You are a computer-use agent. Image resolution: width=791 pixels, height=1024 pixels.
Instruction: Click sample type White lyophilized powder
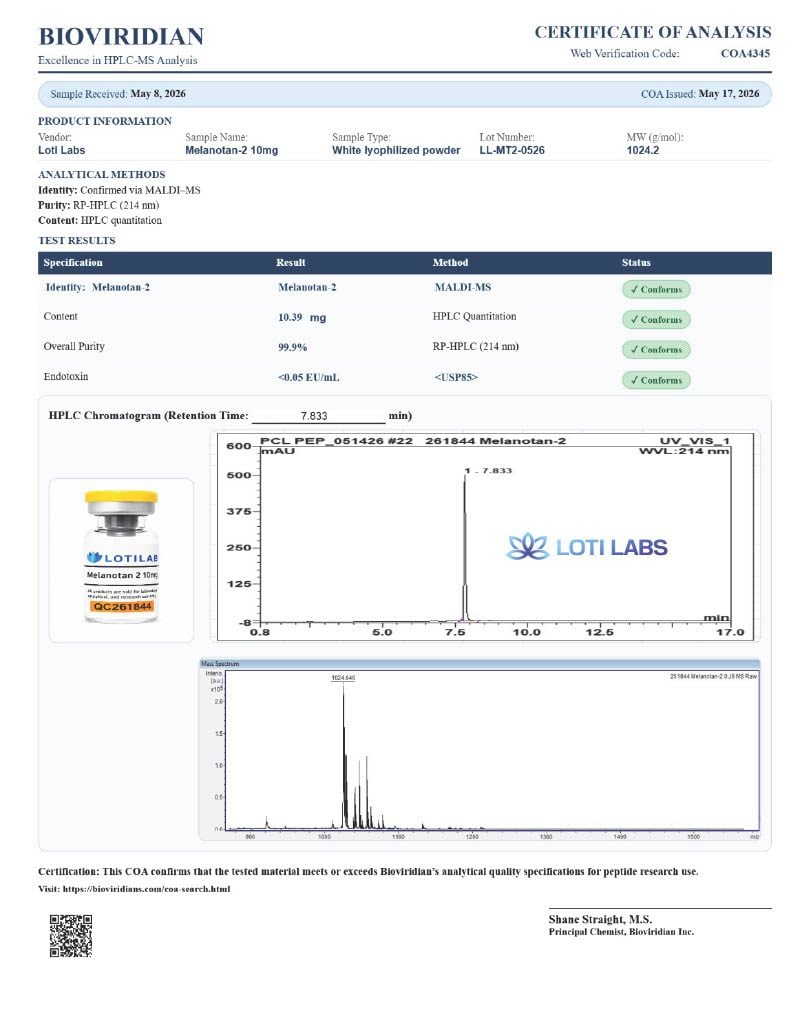(396, 150)
